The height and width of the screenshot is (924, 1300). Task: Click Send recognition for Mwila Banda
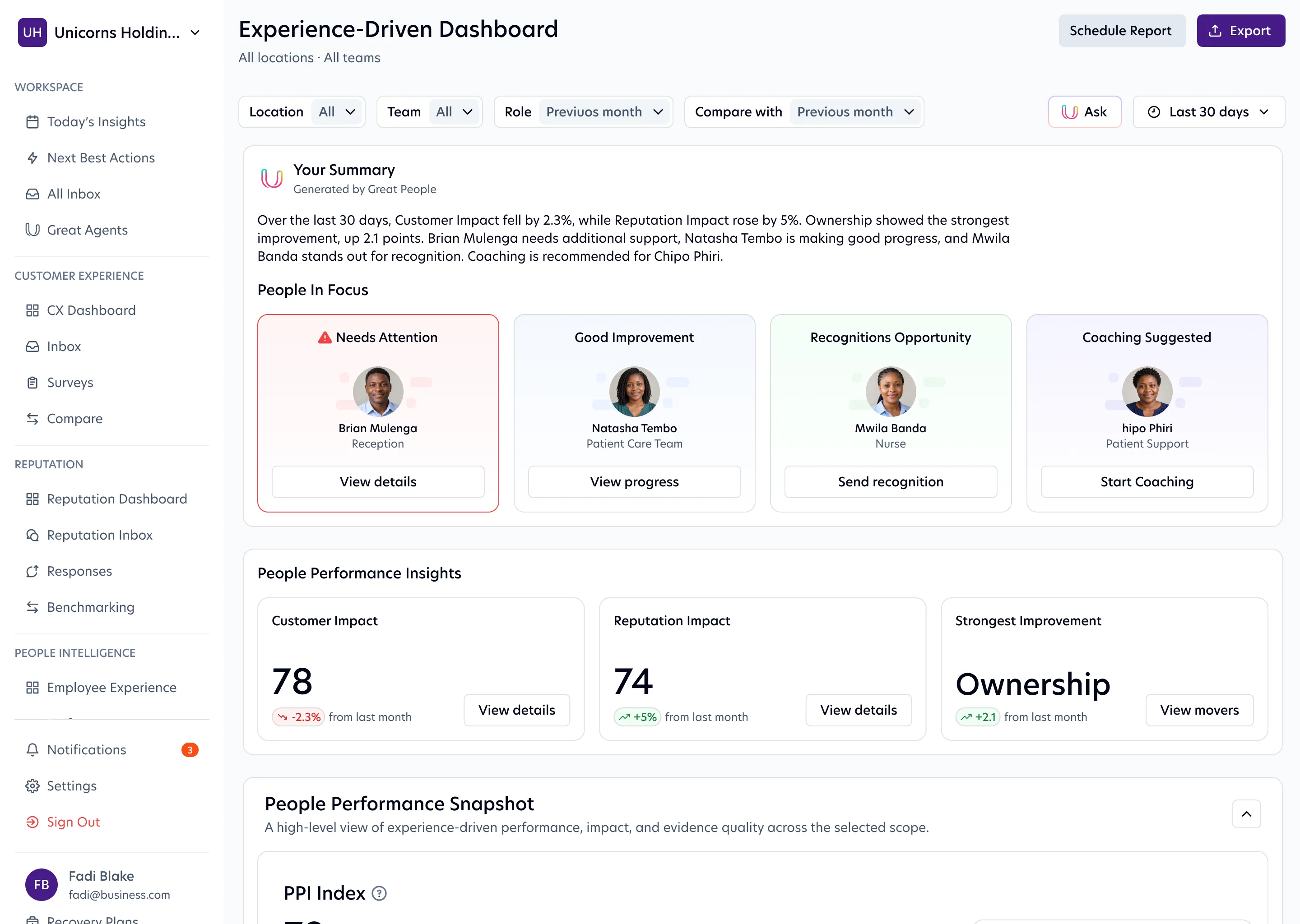click(891, 482)
